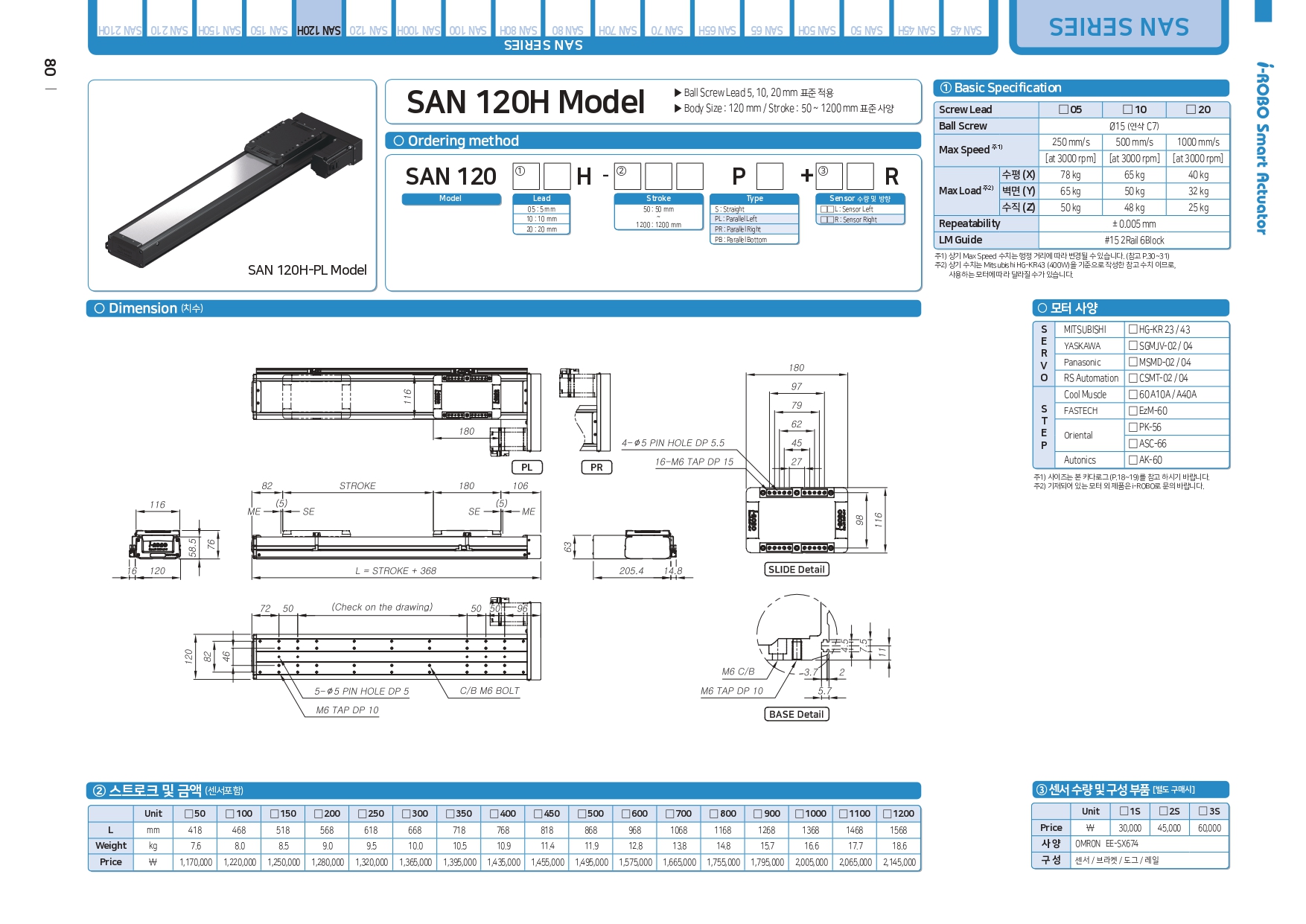
Task: Click the OMRON EE-SX674 sensor spec text
Action: 1106,844
